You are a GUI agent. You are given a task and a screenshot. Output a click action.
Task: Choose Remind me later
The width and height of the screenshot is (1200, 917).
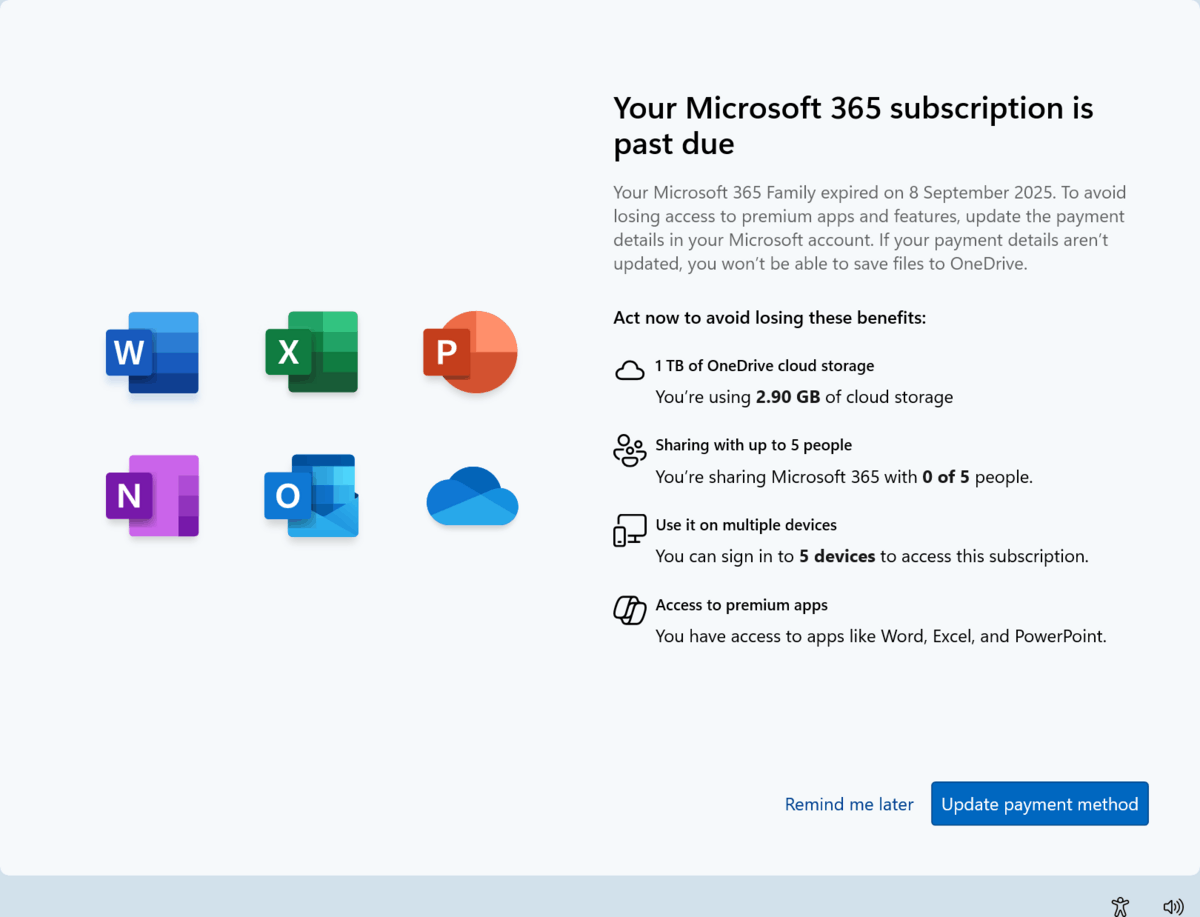849,804
